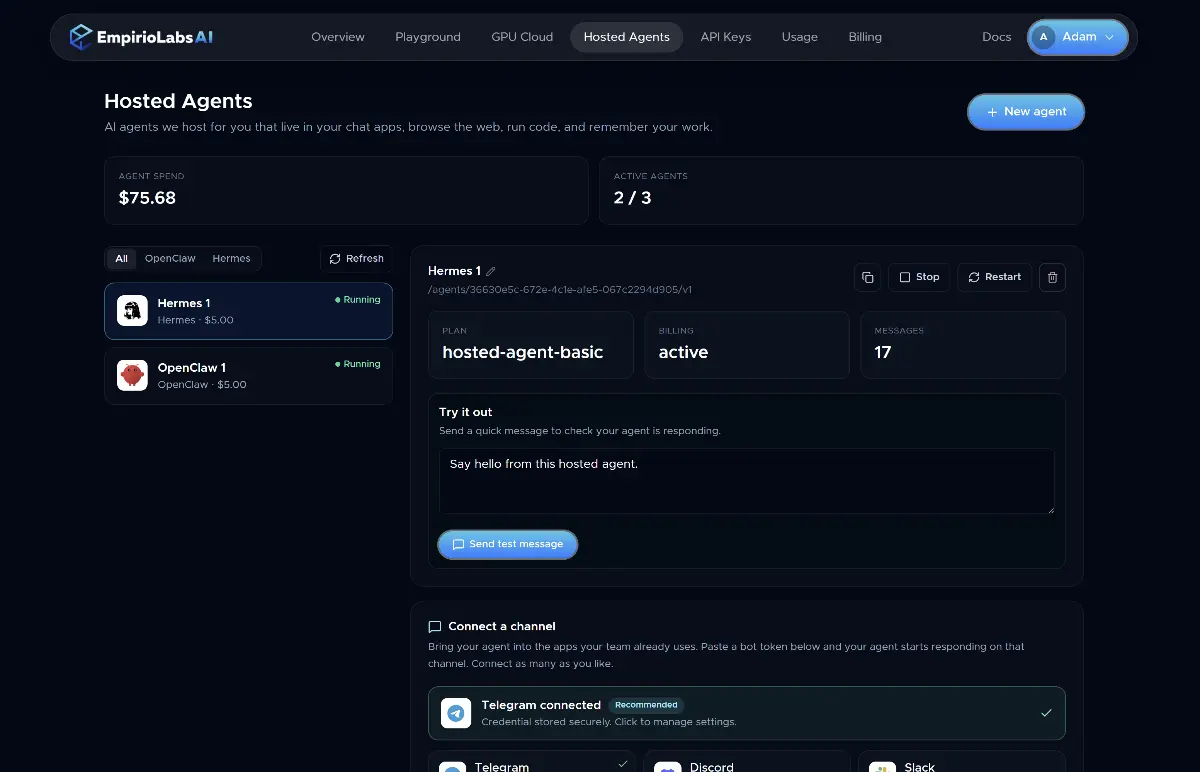Filter agents by Hermes
Screen dimensions: 1200x772
coord(231,259)
